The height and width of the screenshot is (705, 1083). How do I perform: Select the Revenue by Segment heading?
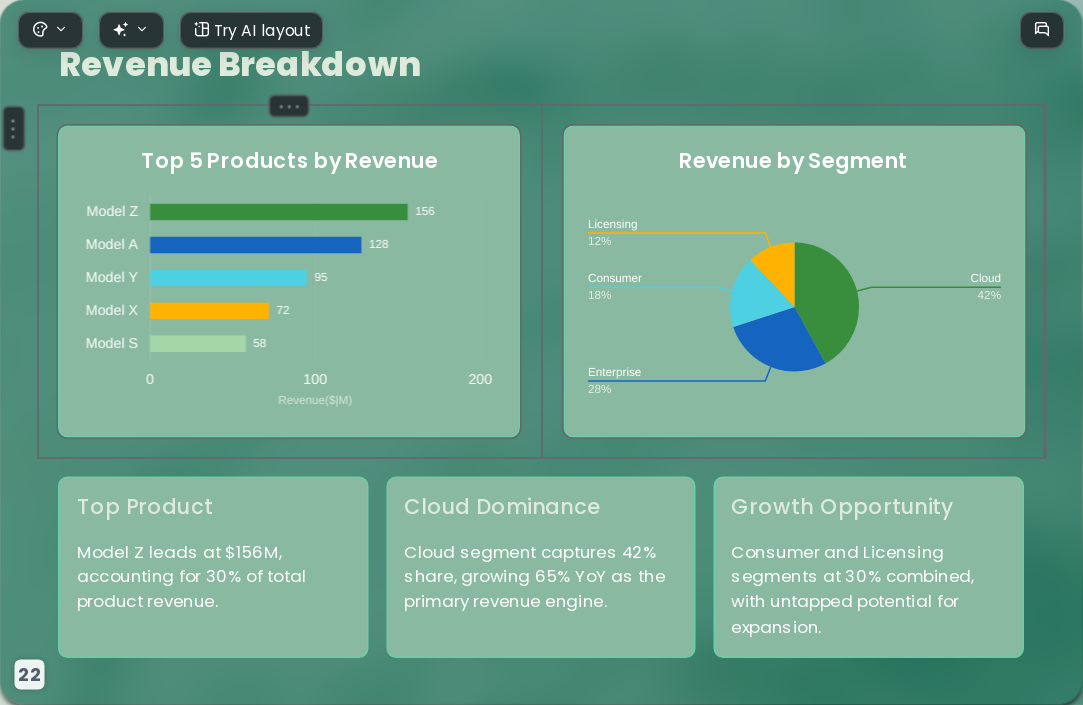point(792,161)
